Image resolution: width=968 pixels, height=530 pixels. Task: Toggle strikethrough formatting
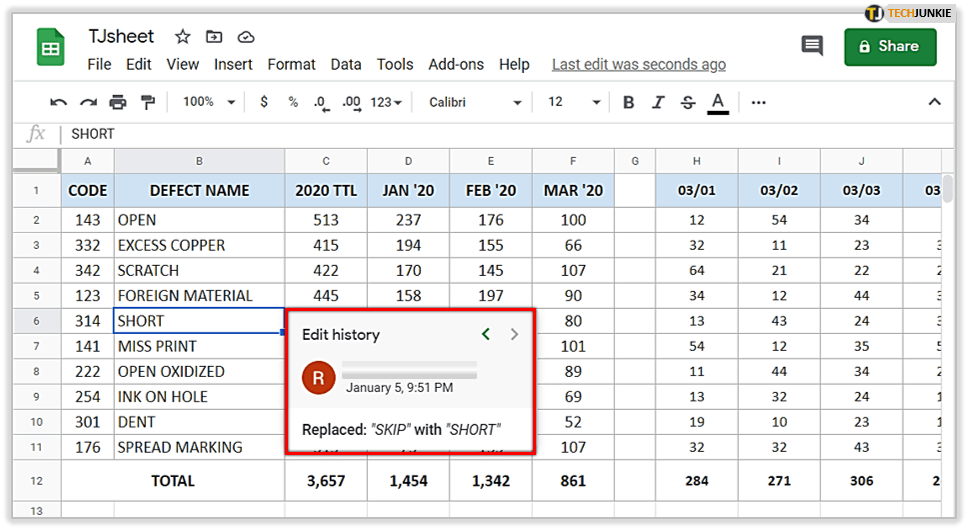click(687, 102)
